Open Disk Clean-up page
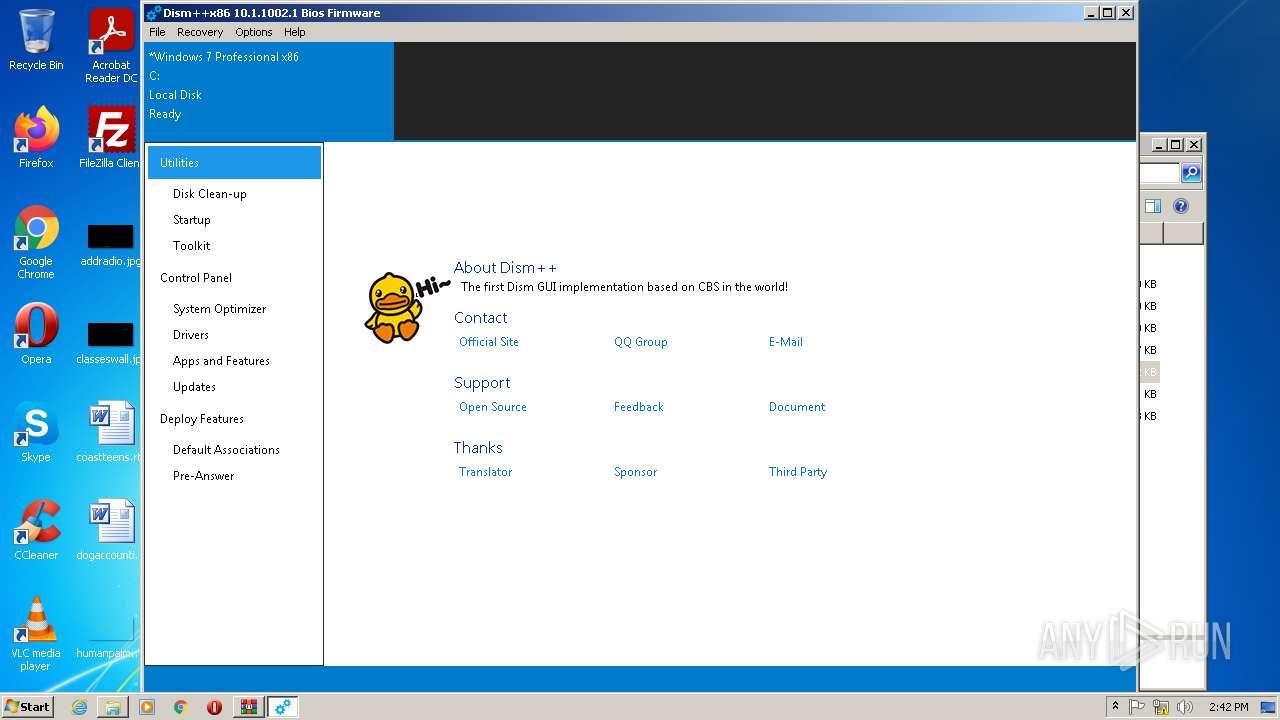 [209, 194]
